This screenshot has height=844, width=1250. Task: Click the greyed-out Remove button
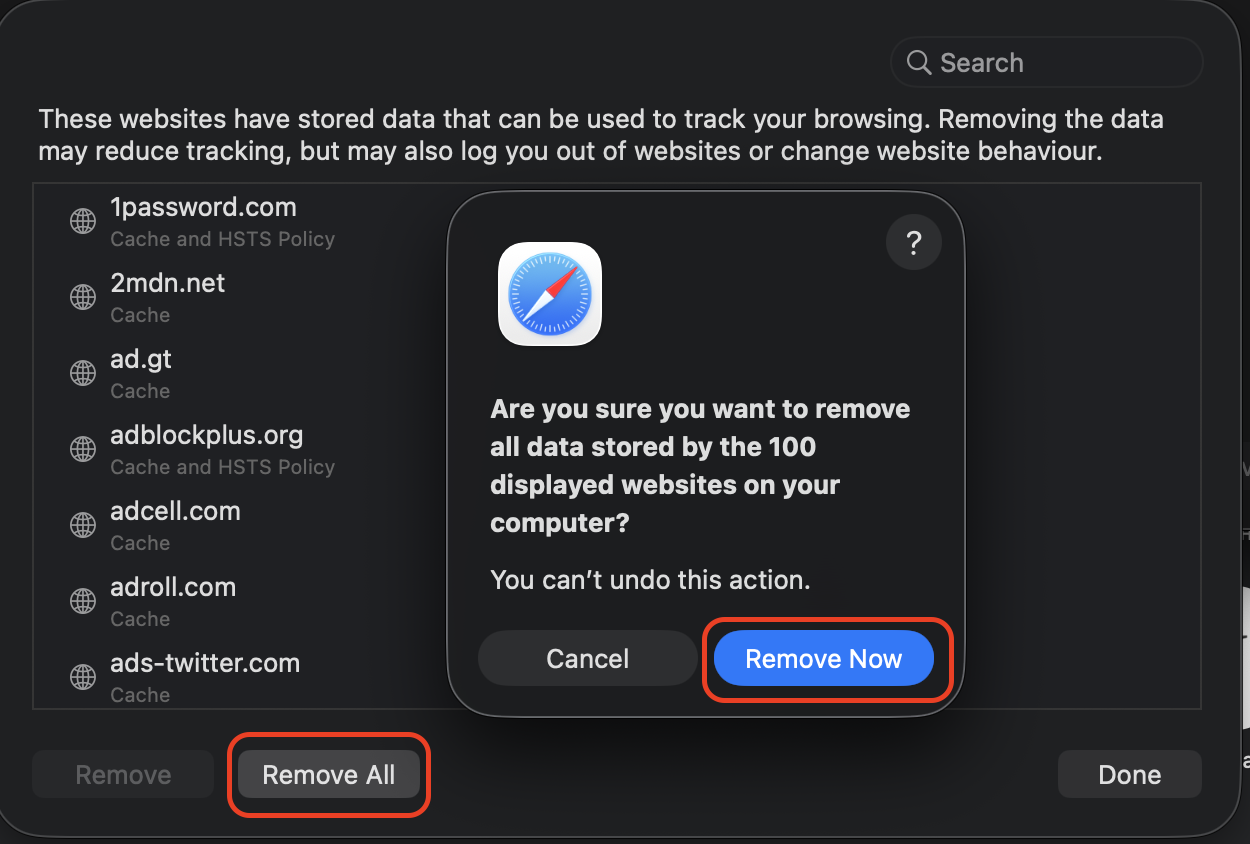pos(123,775)
